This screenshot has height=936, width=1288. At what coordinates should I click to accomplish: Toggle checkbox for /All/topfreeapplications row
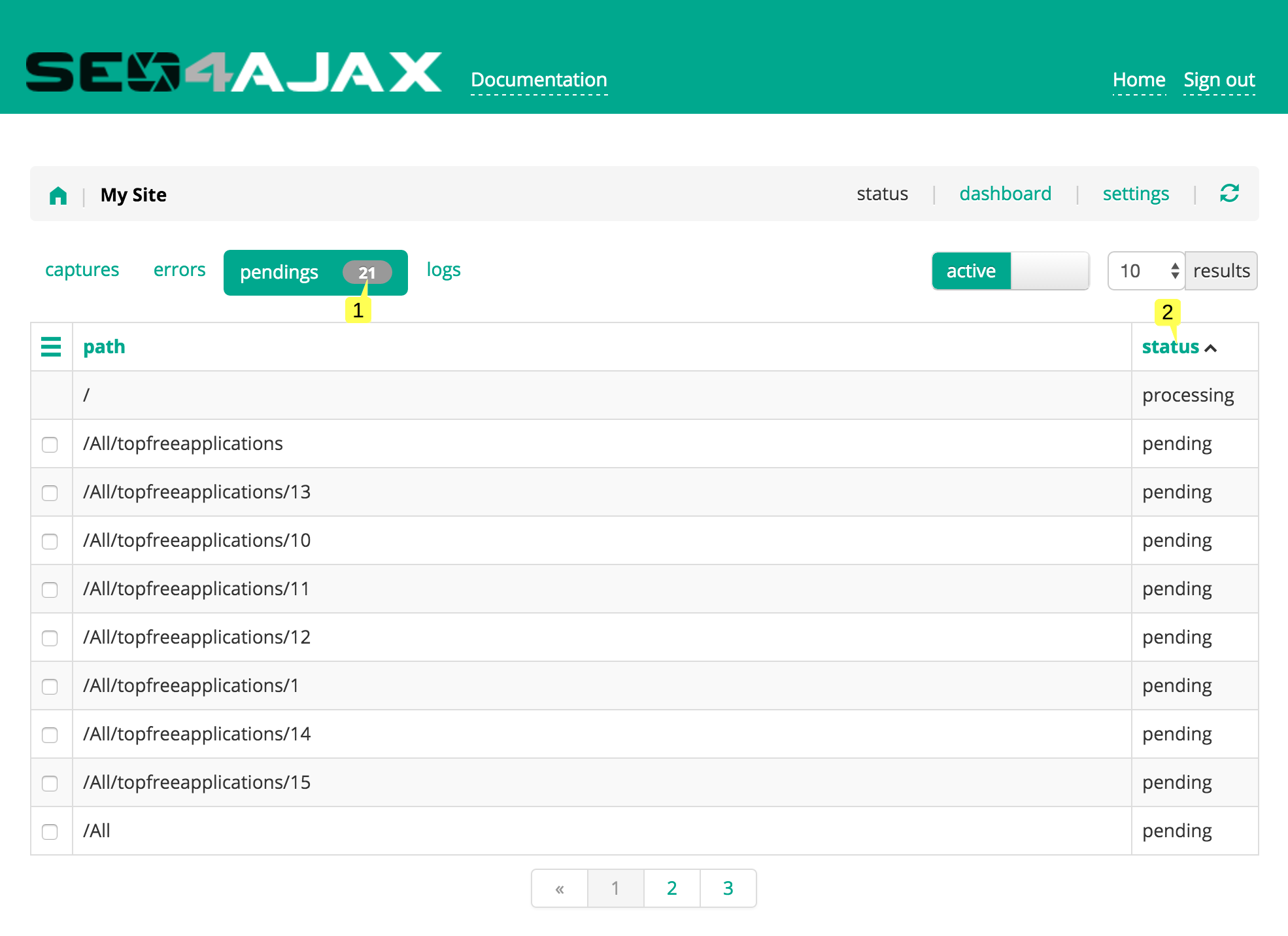52,444
